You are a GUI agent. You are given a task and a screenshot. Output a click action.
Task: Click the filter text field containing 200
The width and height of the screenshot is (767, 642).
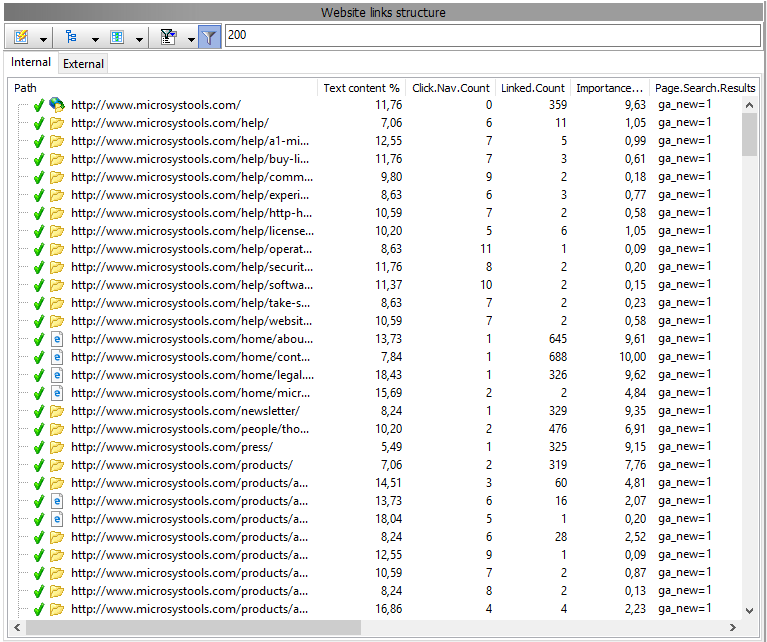[x=490, y=35]
